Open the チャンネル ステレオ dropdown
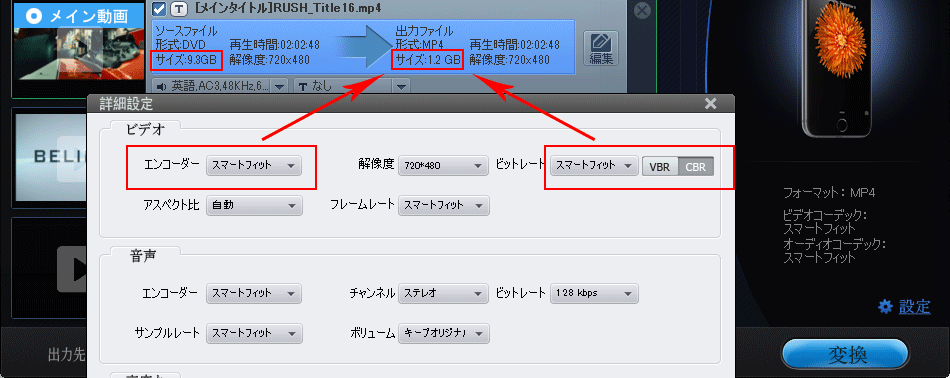This screenshot has height=378, width=950. click(x=443, y=294)
